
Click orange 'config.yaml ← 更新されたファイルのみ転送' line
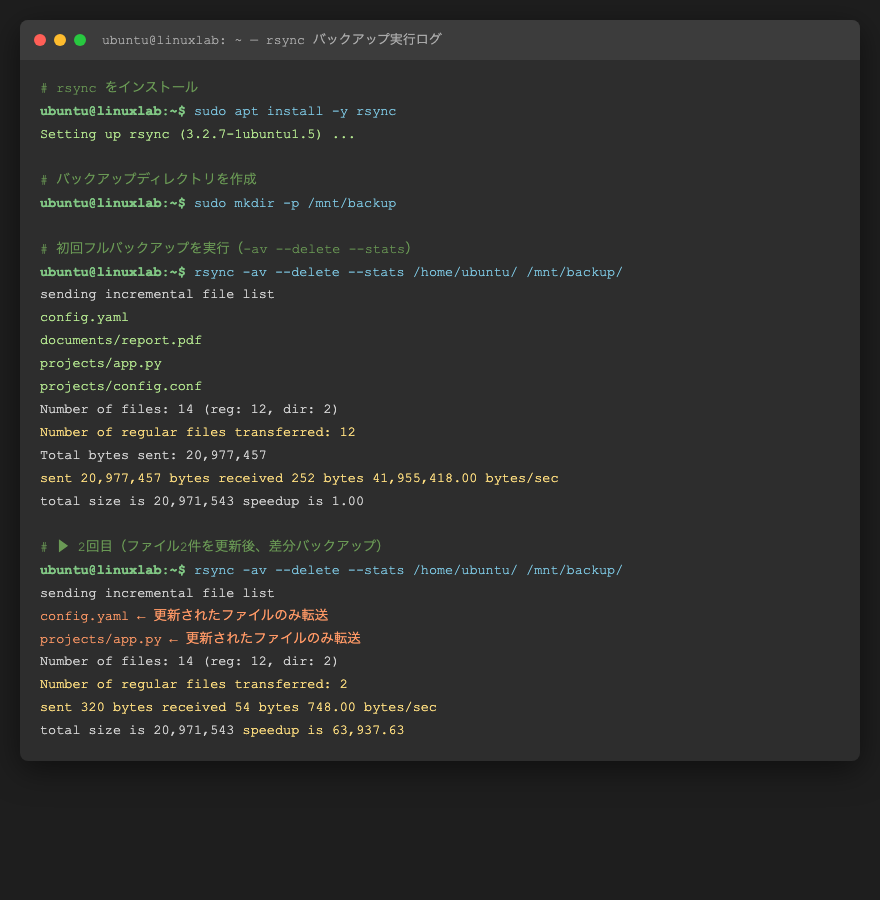tap(184, 615)
